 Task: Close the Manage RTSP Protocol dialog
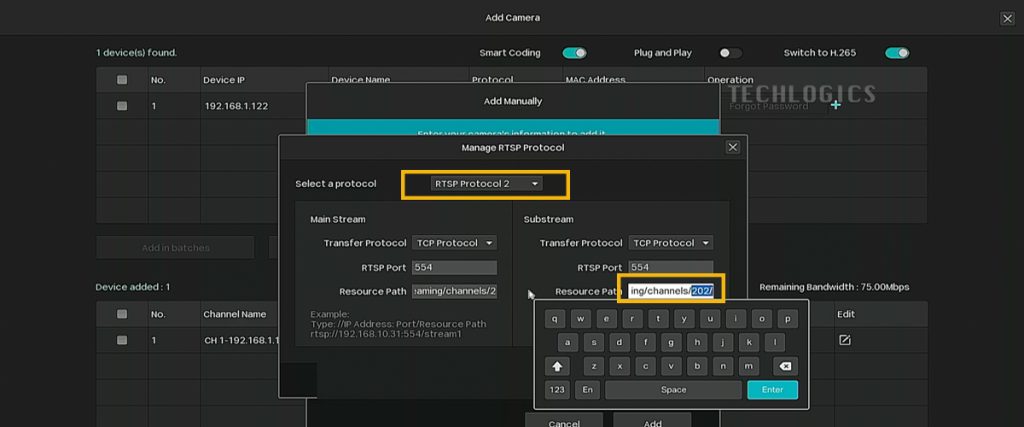click(x=732, y=147)
